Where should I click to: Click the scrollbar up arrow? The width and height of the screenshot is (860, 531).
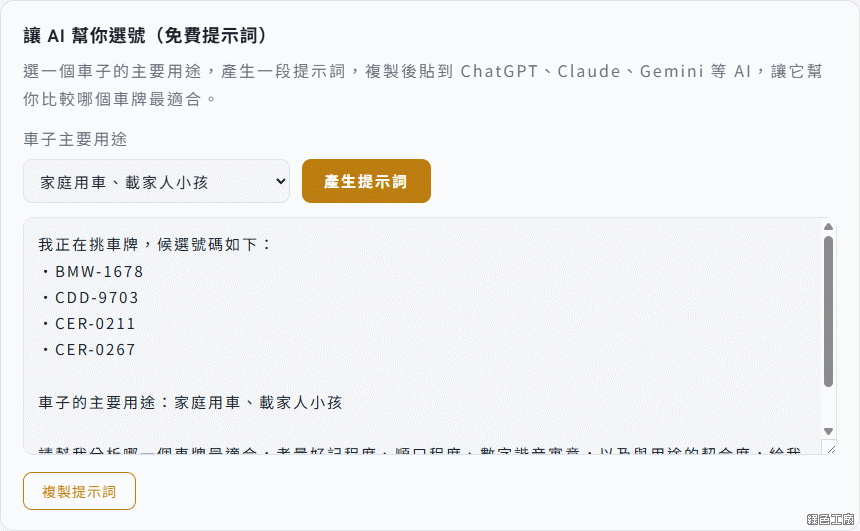(828, 227)
